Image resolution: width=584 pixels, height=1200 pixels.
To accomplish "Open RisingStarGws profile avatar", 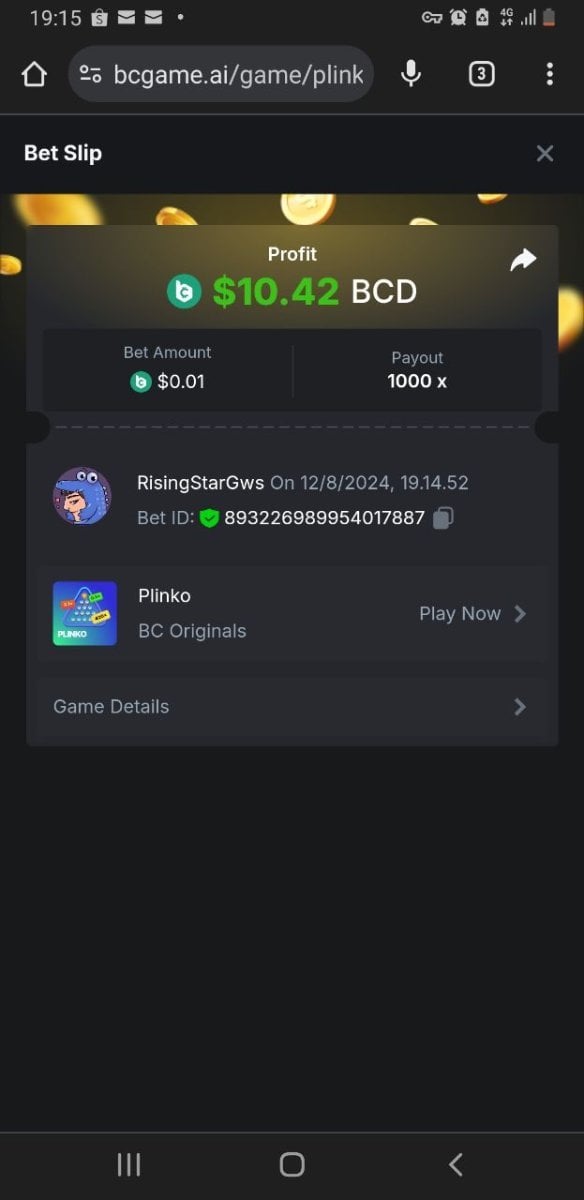I will [x=82, y=496].
